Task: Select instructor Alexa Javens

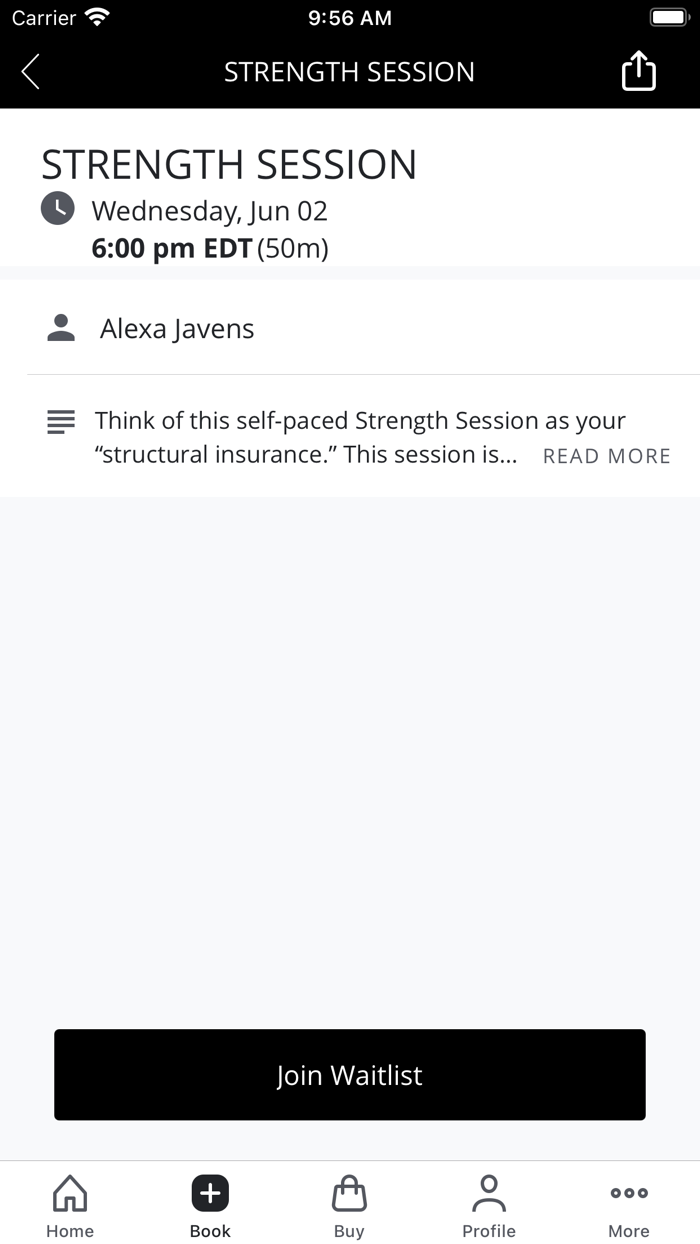Action: point(177,329)
